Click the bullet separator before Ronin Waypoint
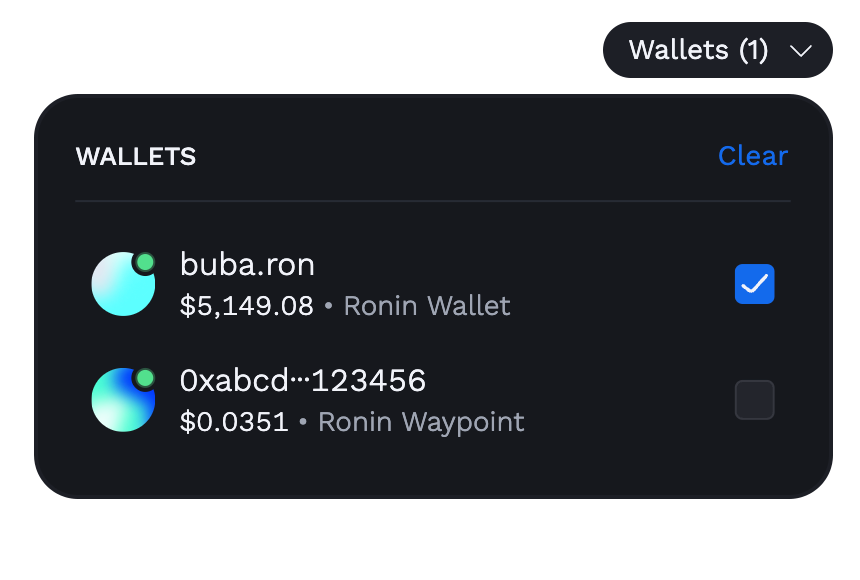The image size is (860, 580). 303,421
